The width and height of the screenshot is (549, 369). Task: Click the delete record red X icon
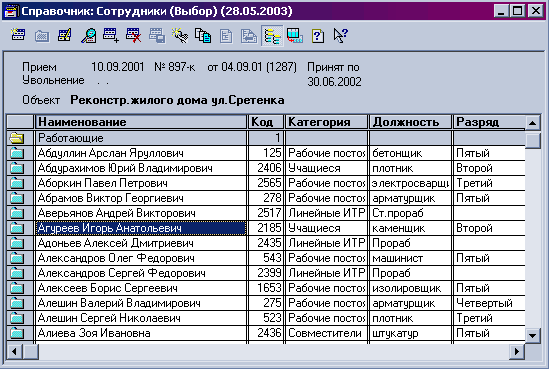coord(134,35)
